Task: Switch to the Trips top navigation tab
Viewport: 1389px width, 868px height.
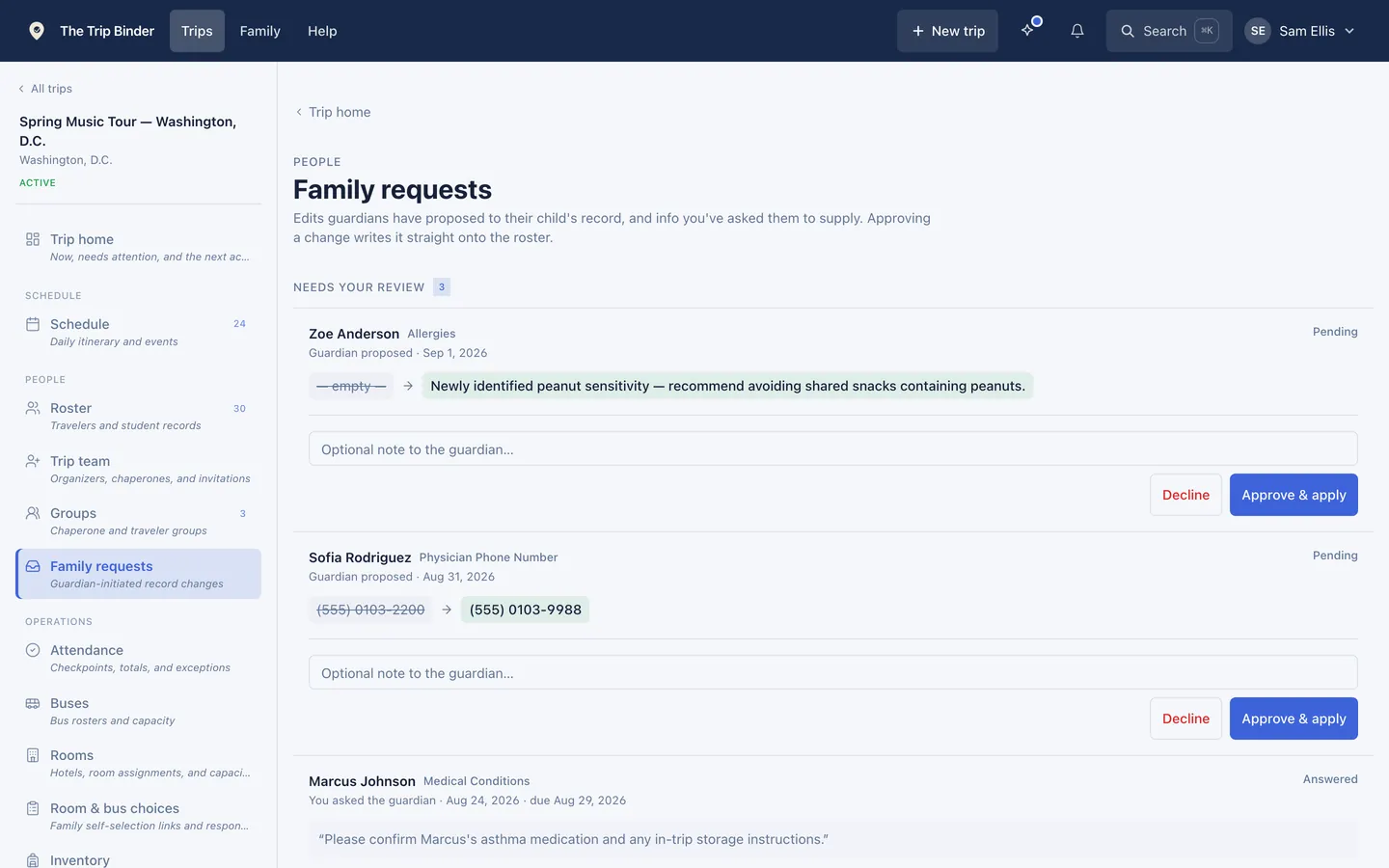Action: coord(197,31)
